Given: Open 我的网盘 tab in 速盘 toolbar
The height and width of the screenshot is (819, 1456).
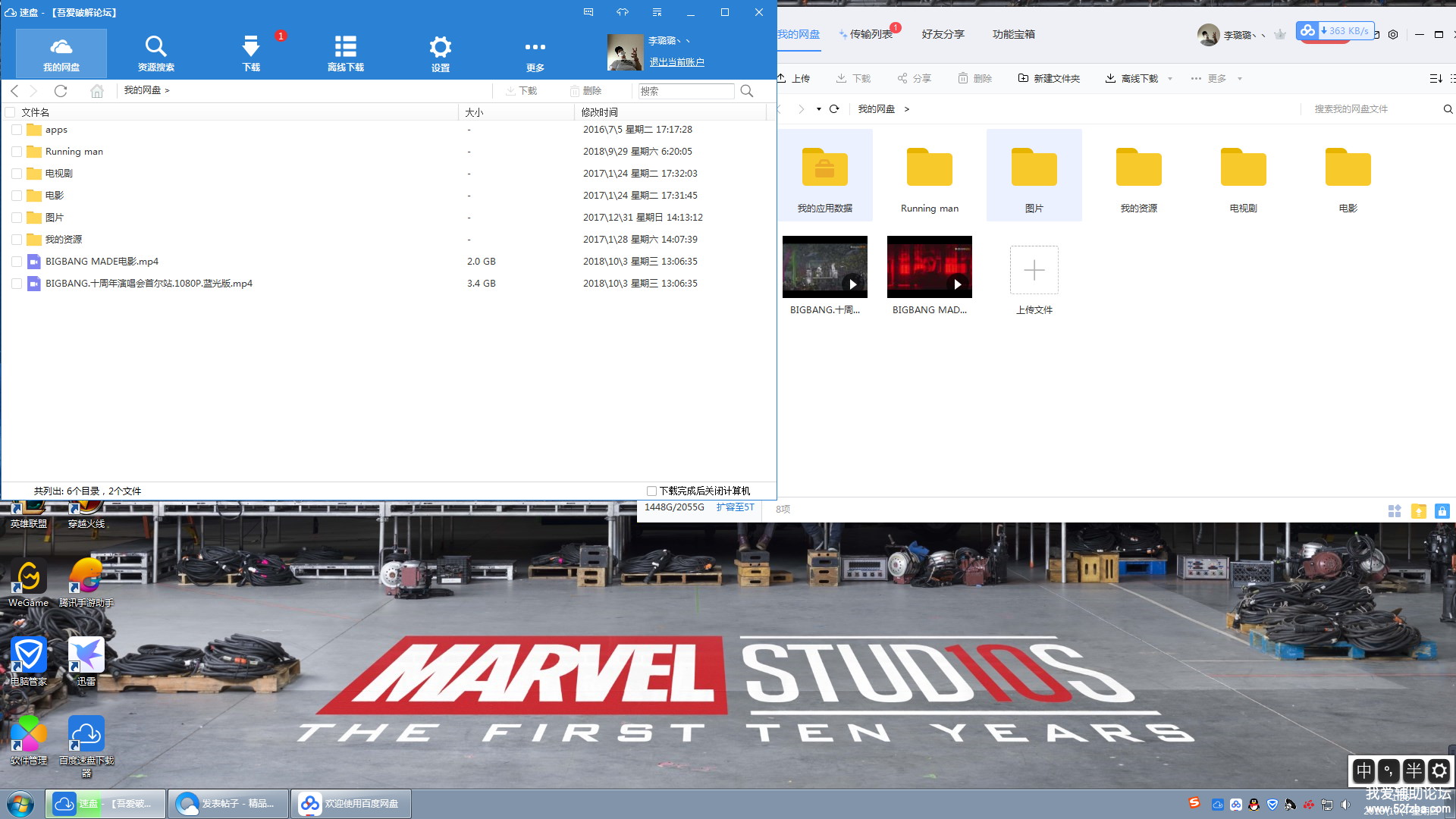Looking at the screenshot, I should point(61,54).
